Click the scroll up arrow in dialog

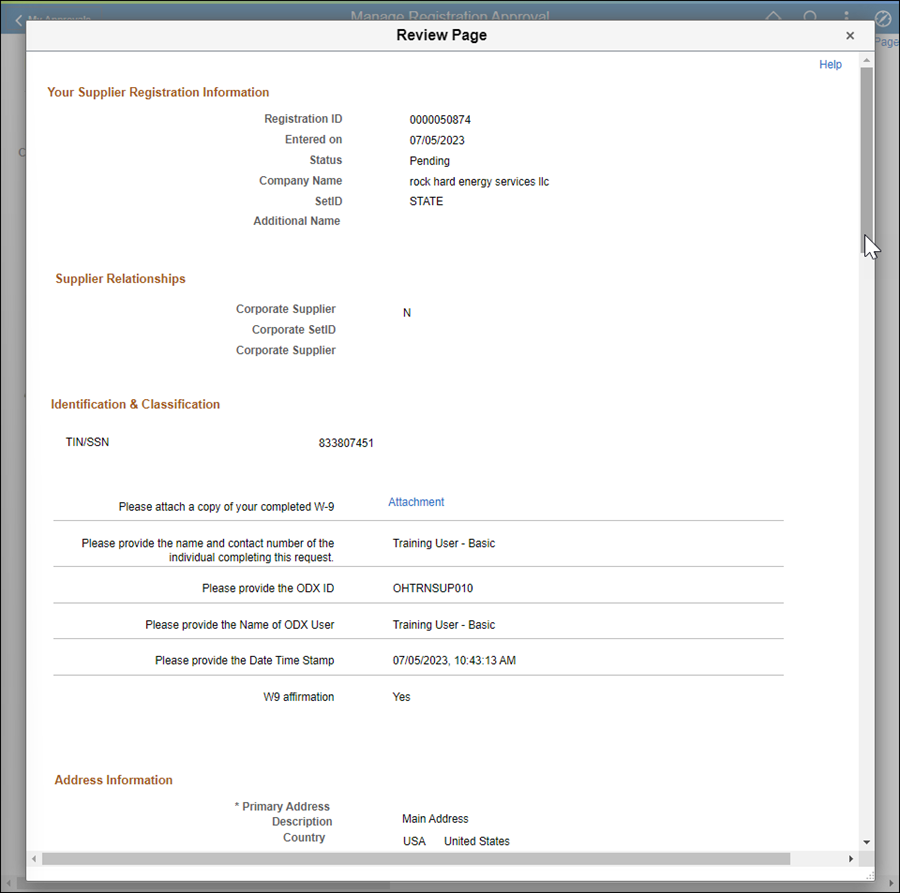tap(867, 60)
